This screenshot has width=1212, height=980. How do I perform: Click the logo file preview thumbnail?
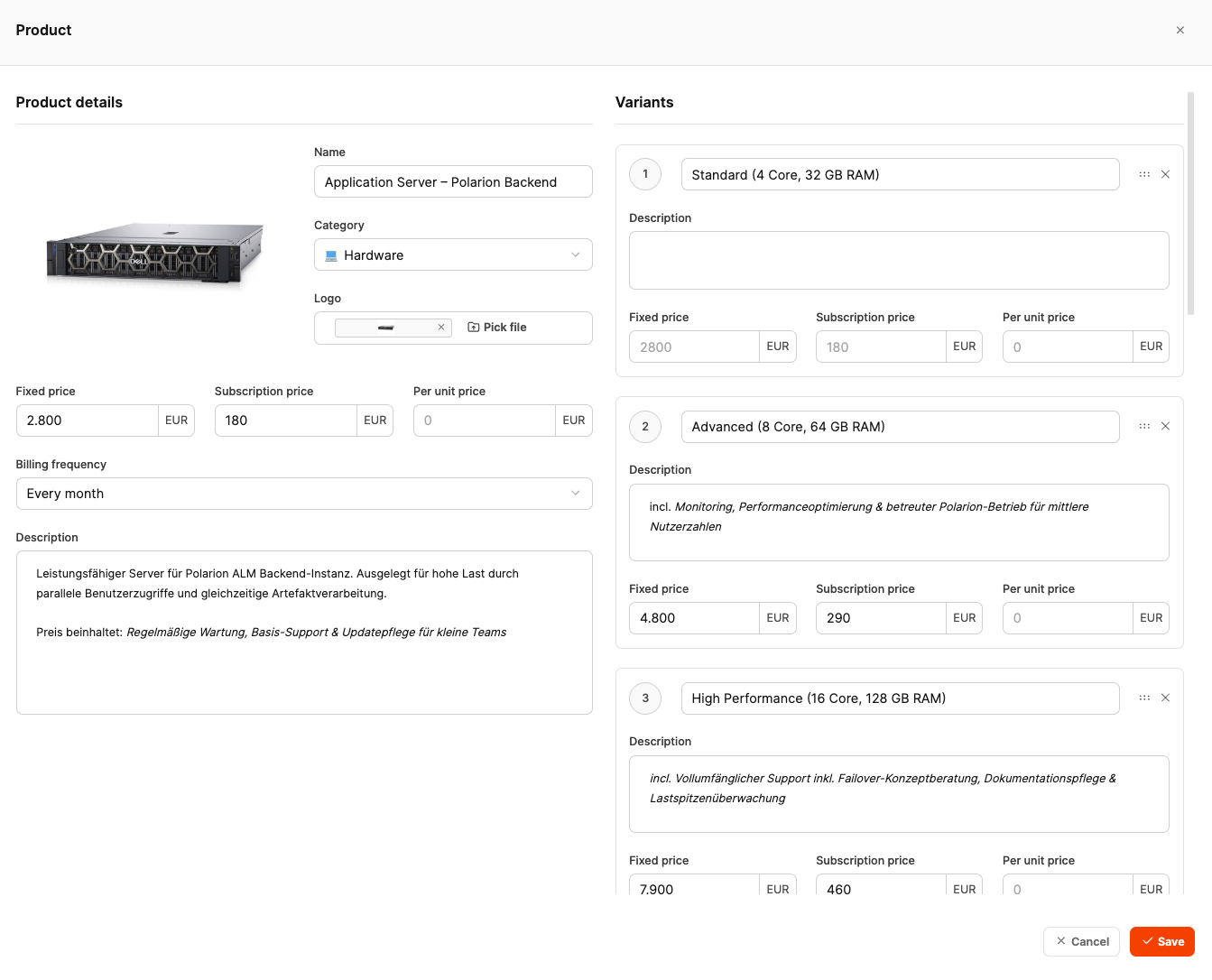click(x=386, y=328)
